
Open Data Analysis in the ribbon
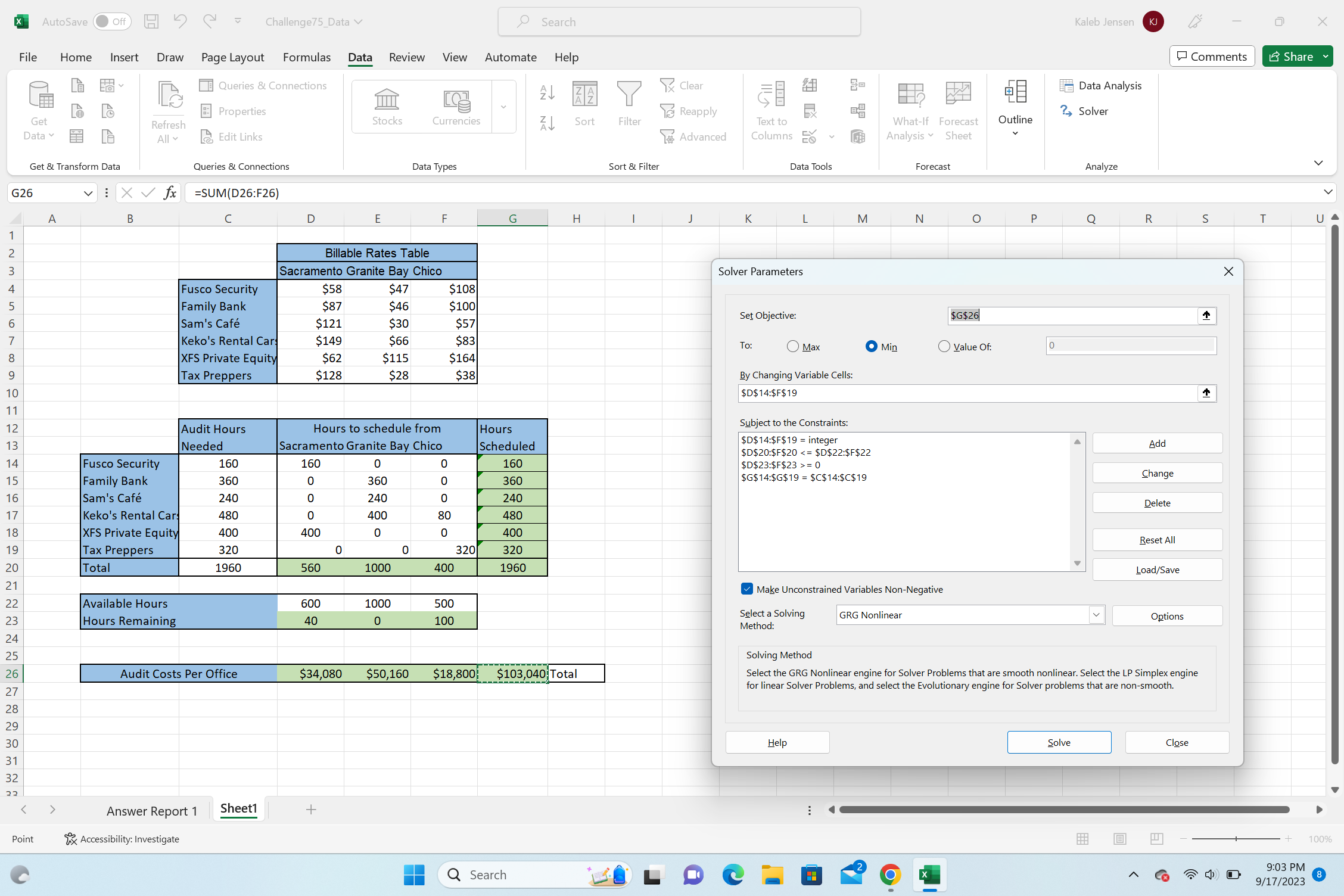[x=1100, y=86]
